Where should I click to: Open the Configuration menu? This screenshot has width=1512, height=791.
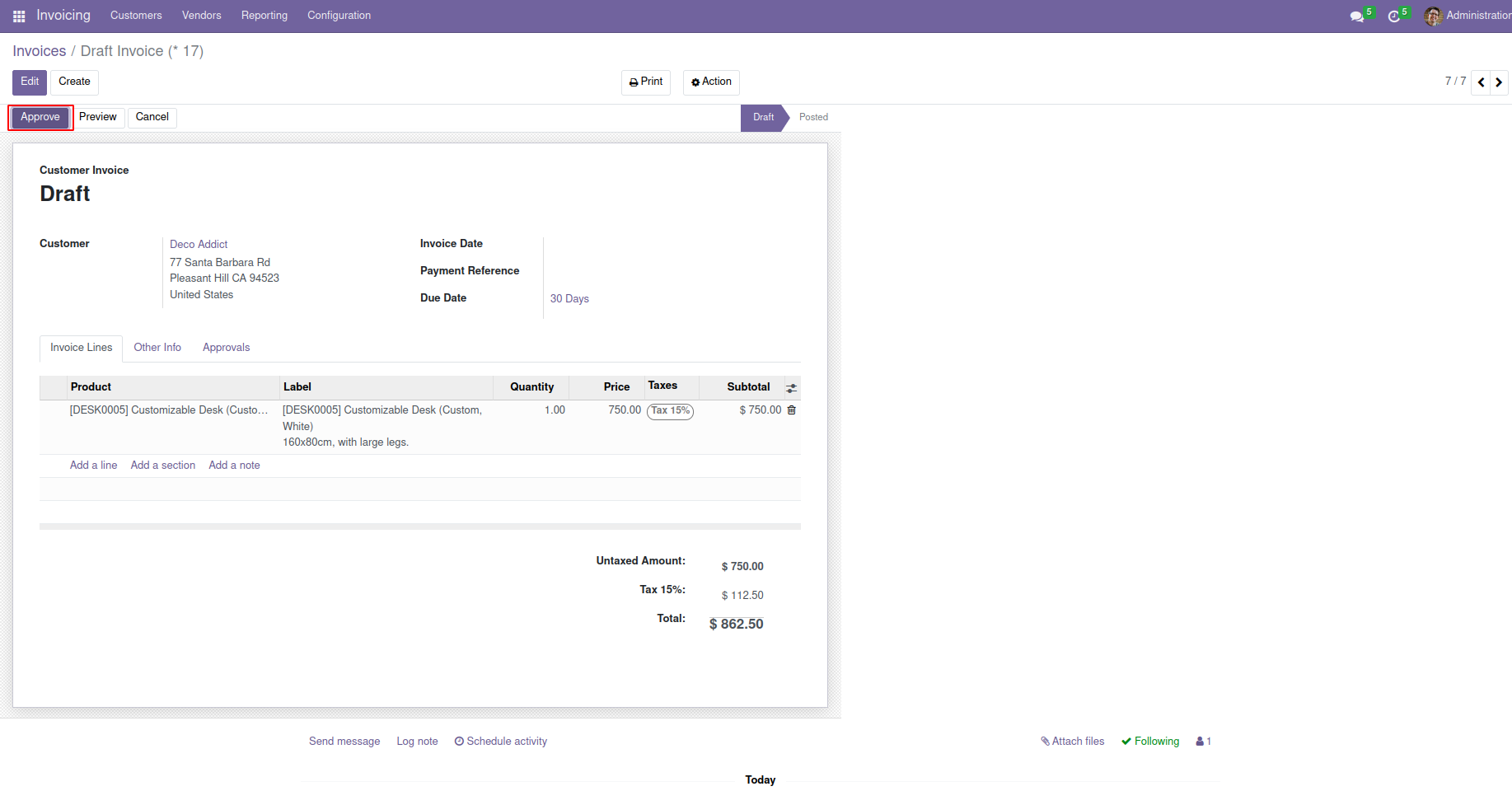pos(339,16)
